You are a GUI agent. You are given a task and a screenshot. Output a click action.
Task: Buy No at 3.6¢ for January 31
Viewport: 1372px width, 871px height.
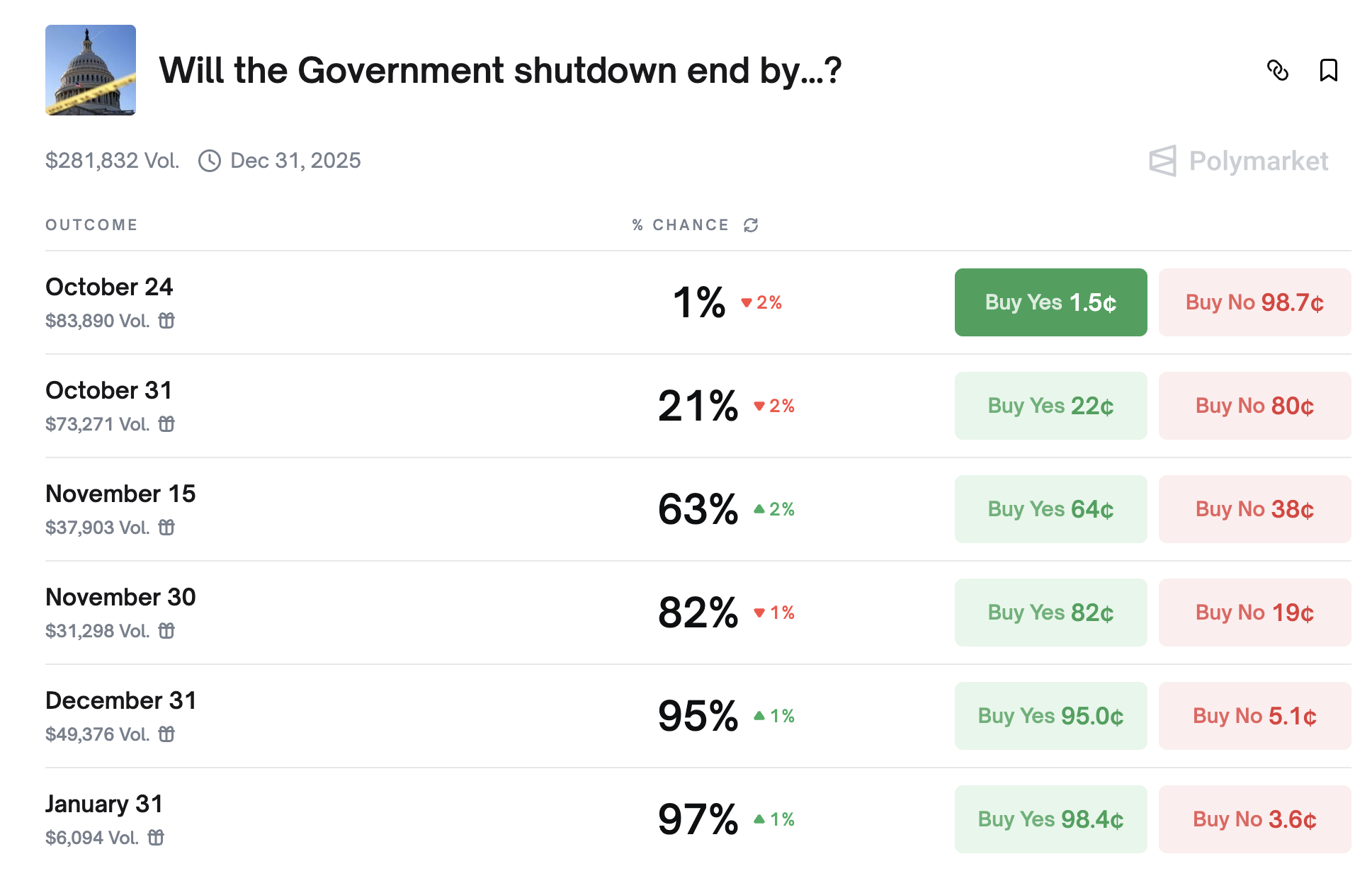pyautogui.click(x=1254, y=819)
